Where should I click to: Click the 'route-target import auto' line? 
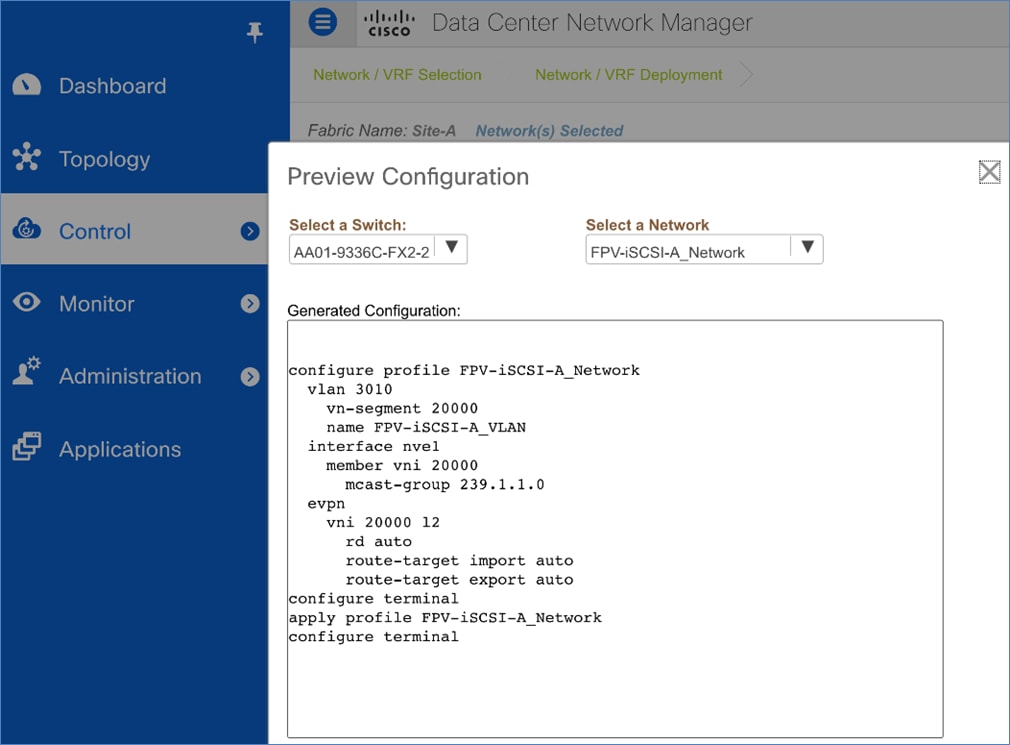tap(459, 560)
